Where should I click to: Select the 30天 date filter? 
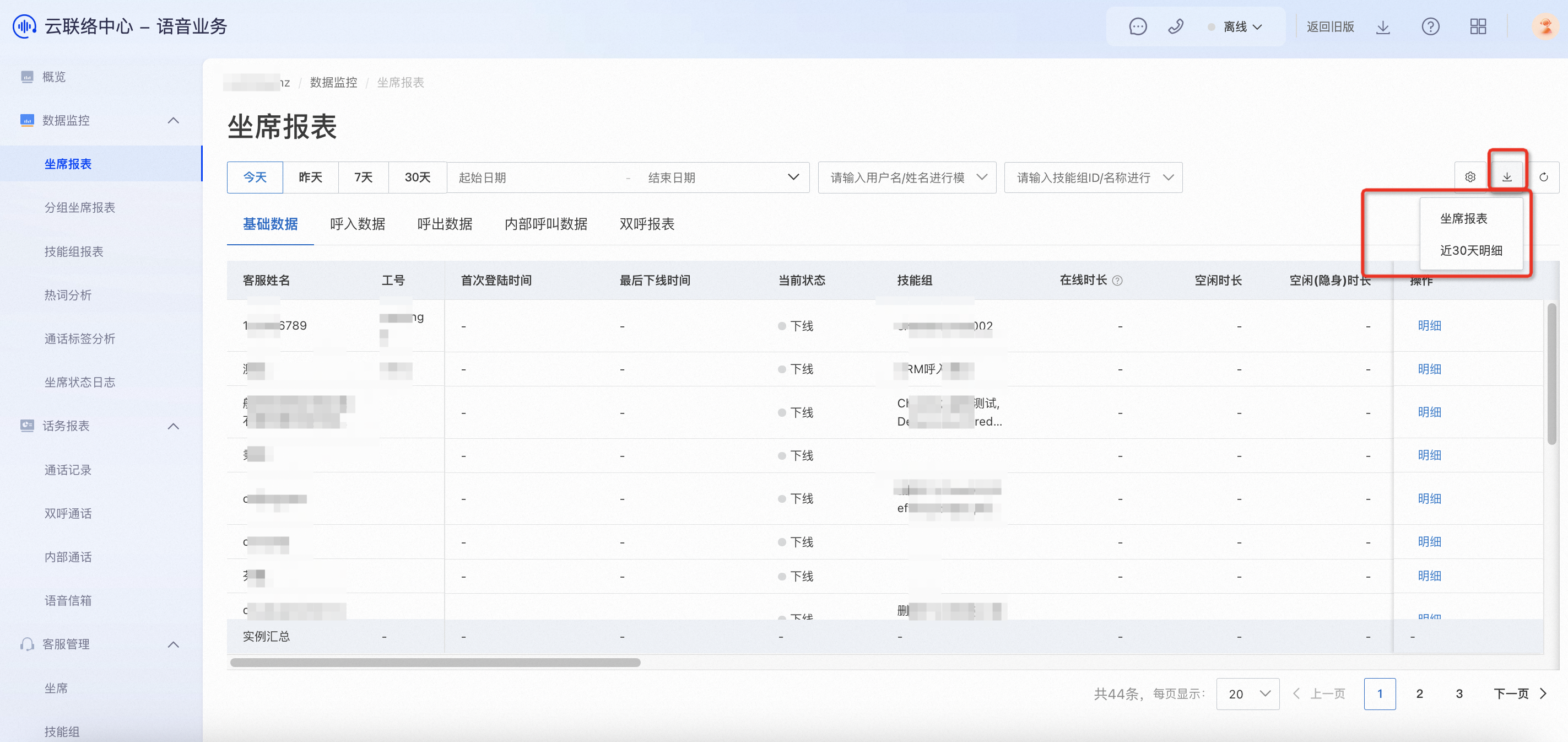click(418, 178)
